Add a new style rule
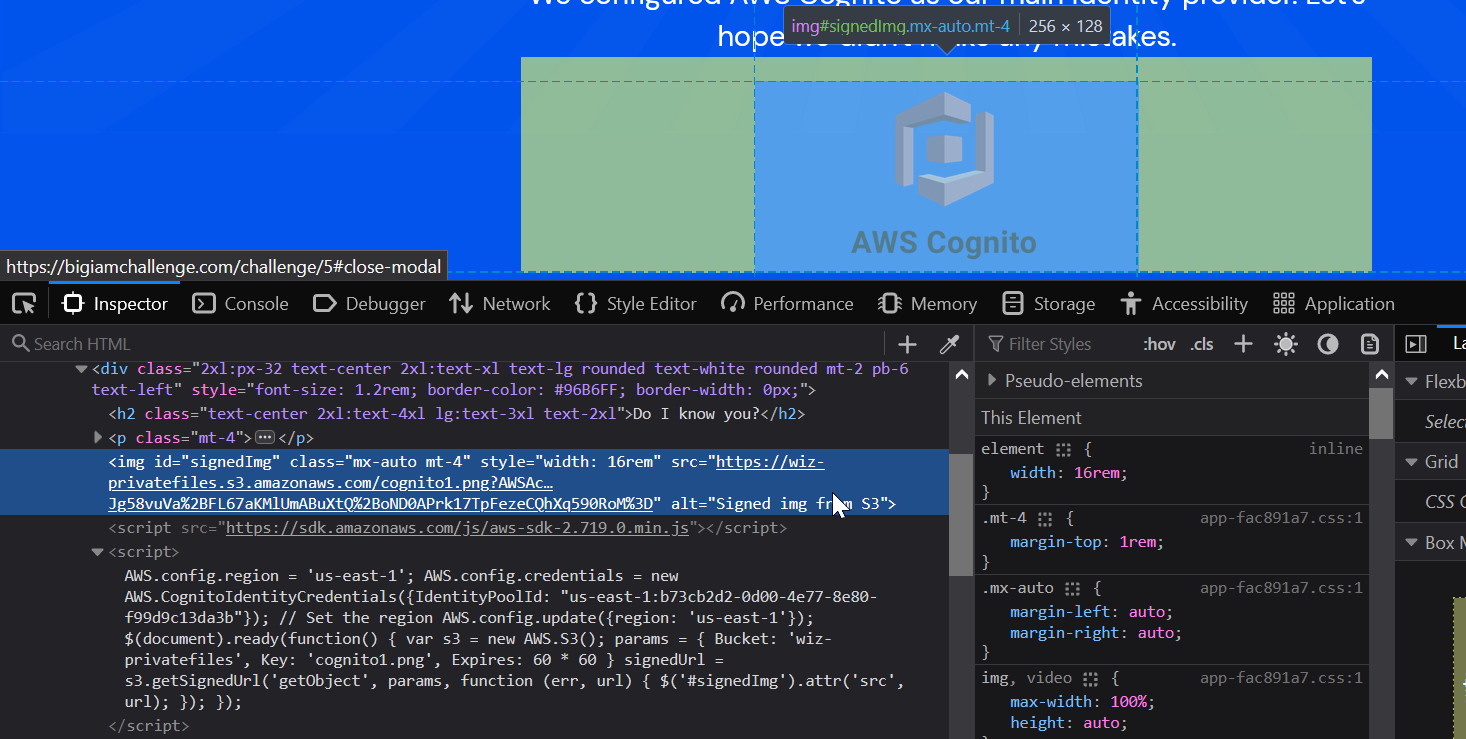 click(x=1243, y=344)
